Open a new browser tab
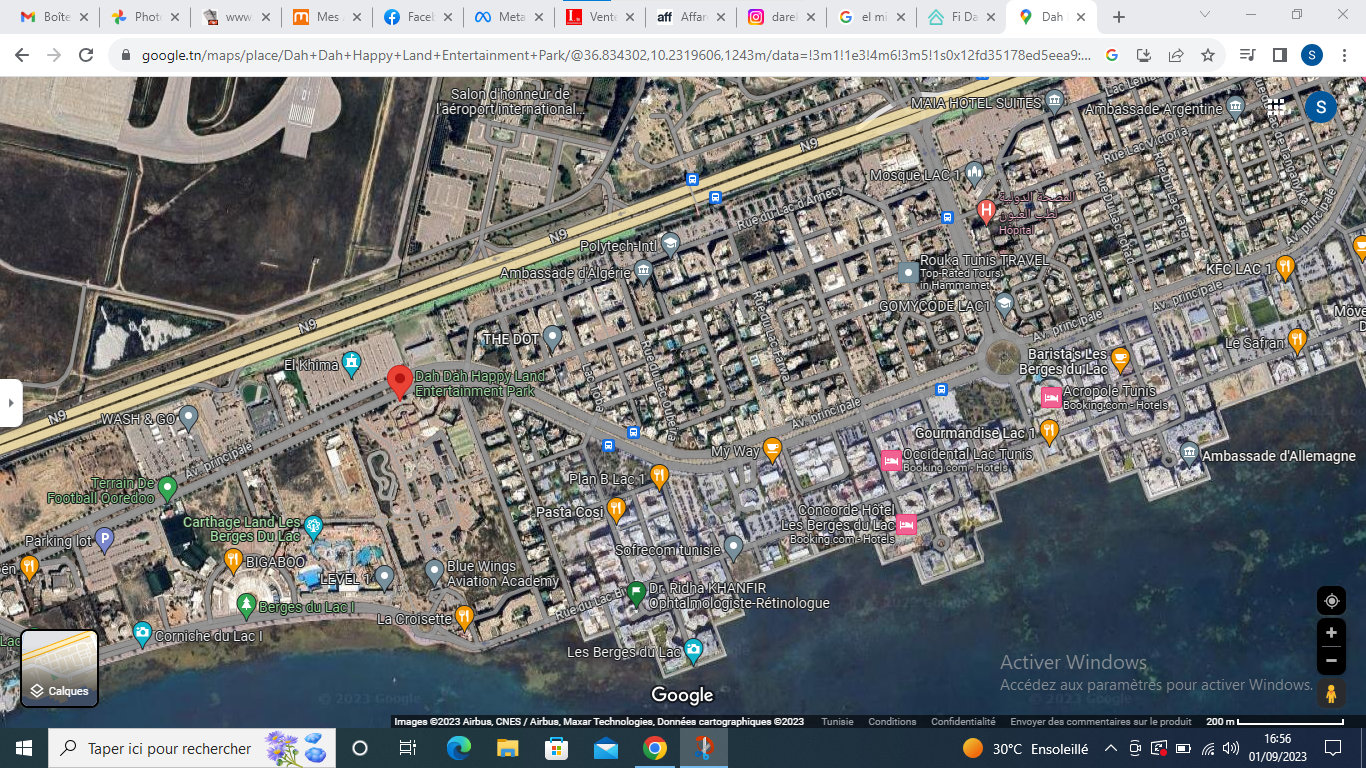The height and width of the screenshot is (768, 1366). coord(1119,17)
